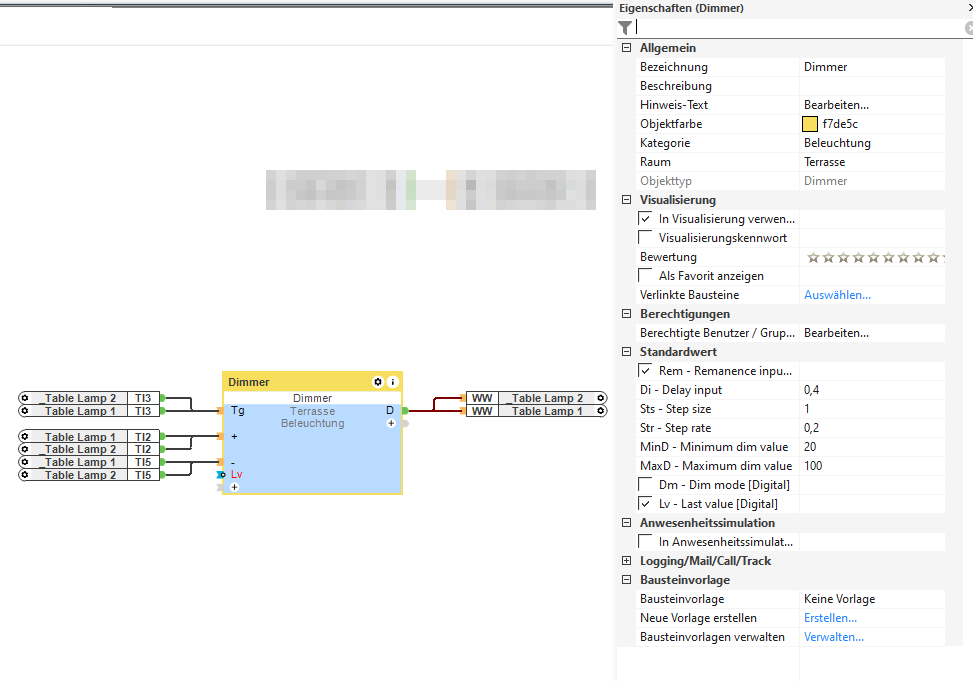The width and height of the screenshot is (973, 681).
Task: Clear the properties search with the X icon
Action: point(969,29)
